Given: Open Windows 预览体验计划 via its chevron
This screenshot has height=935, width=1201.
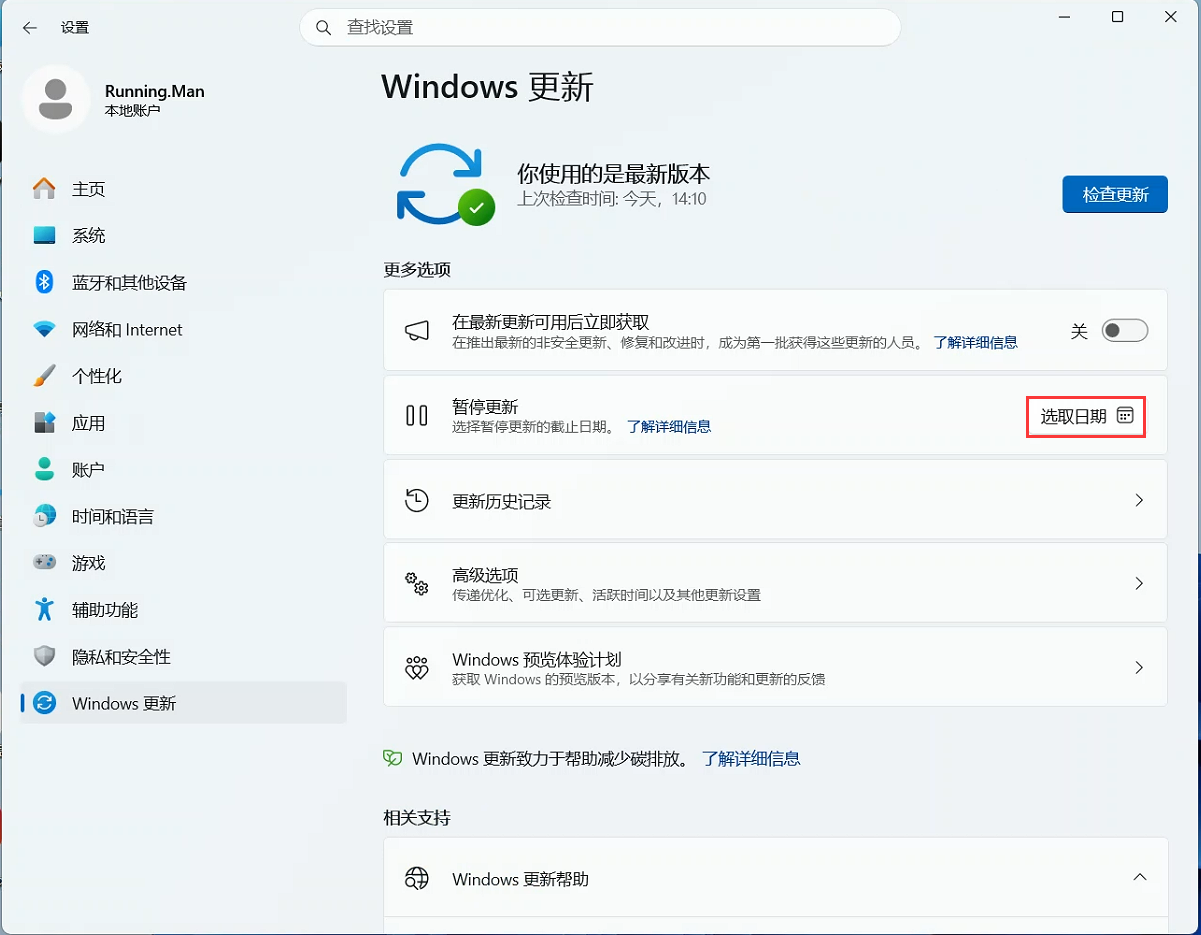Looking at the screenshot, I should pos(1139,667).
